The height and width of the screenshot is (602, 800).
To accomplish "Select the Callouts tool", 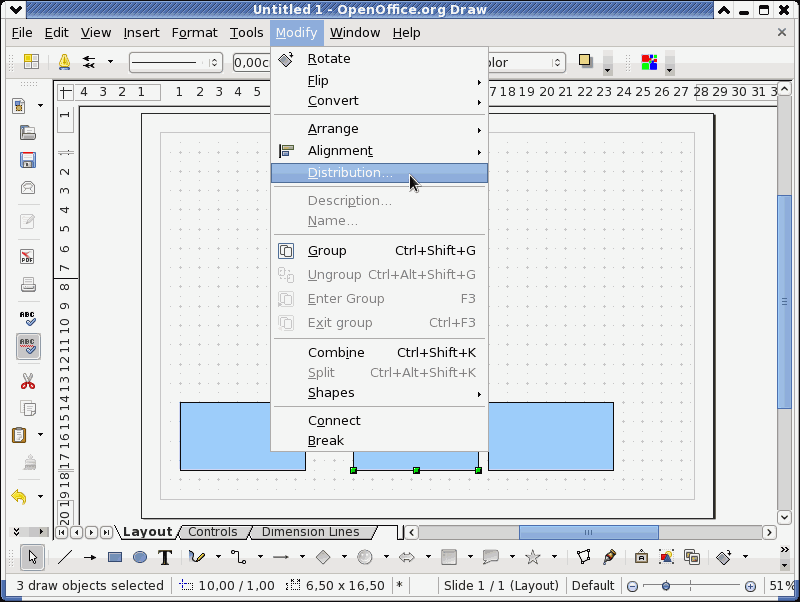I will pos(491,557).
